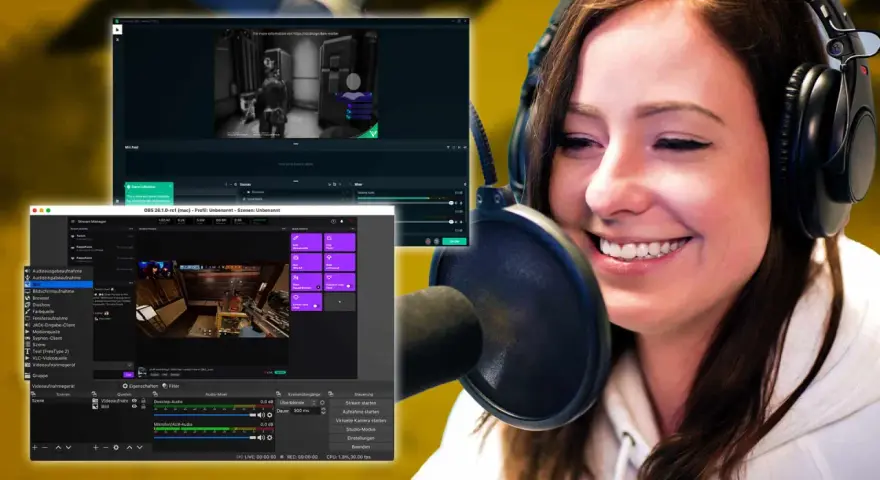The height and width of the screenshot is (480, 880).
Task: Click the Dauer 300 ms stepper arrows
Action: [x=323, y=411]
